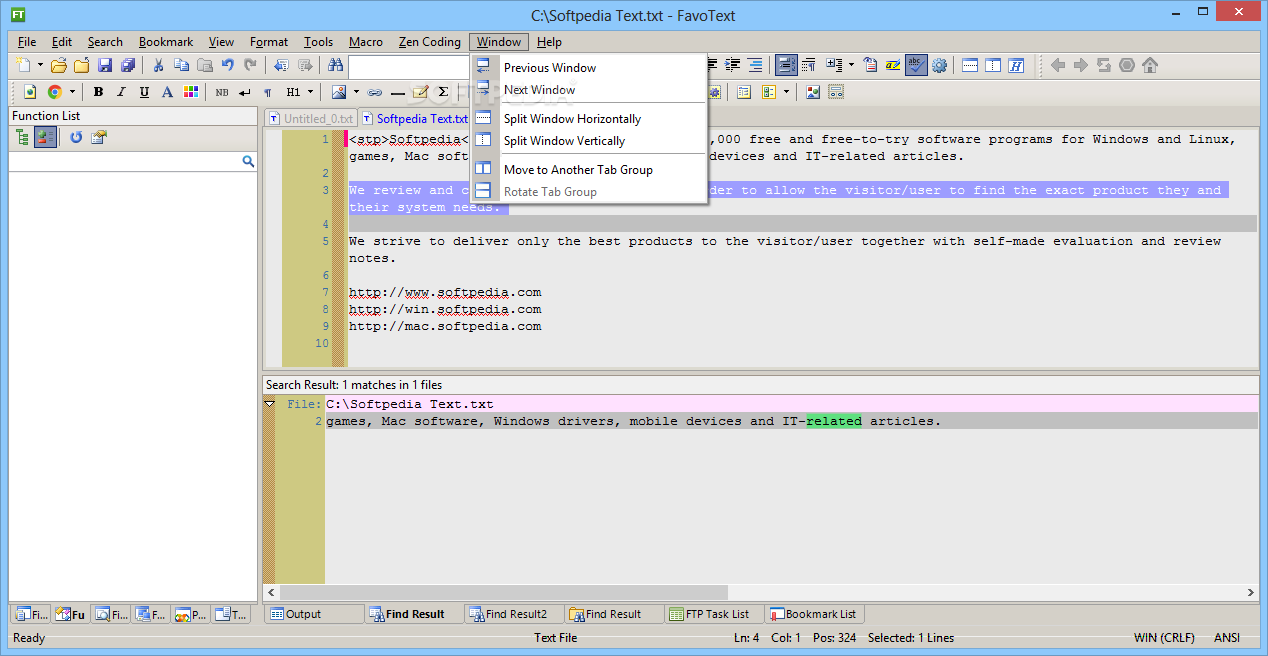Toggle the Bold formatting button
This screenshot has width=1268, height=656.
tap(98, 92)
